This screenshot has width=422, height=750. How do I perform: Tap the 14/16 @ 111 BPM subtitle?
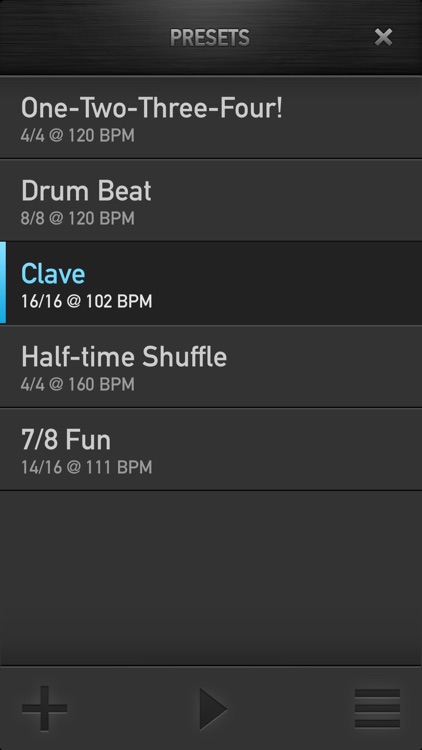click(86, 467)
